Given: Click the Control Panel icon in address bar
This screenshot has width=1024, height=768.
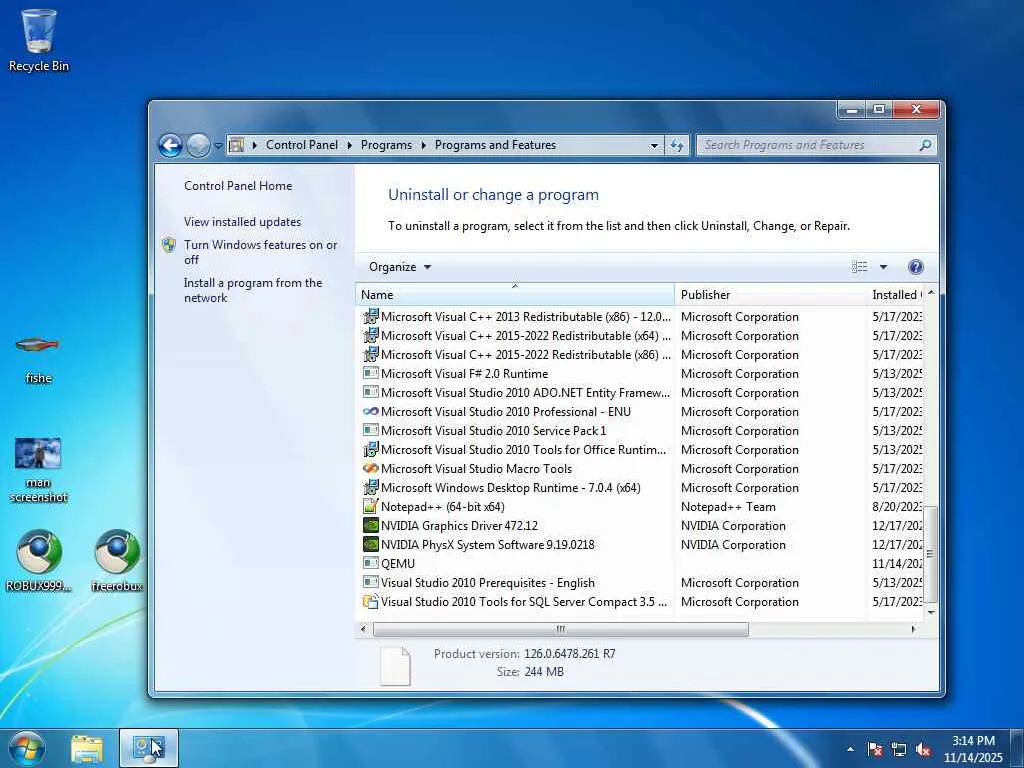Looking at the screenshot, I should click(x=236, y=145).
